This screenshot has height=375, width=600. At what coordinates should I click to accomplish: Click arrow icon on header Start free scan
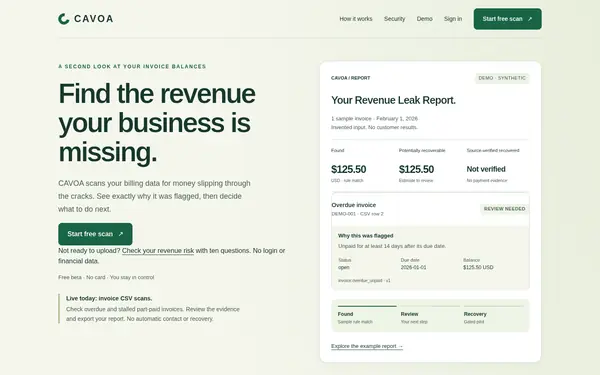(530, 19)
